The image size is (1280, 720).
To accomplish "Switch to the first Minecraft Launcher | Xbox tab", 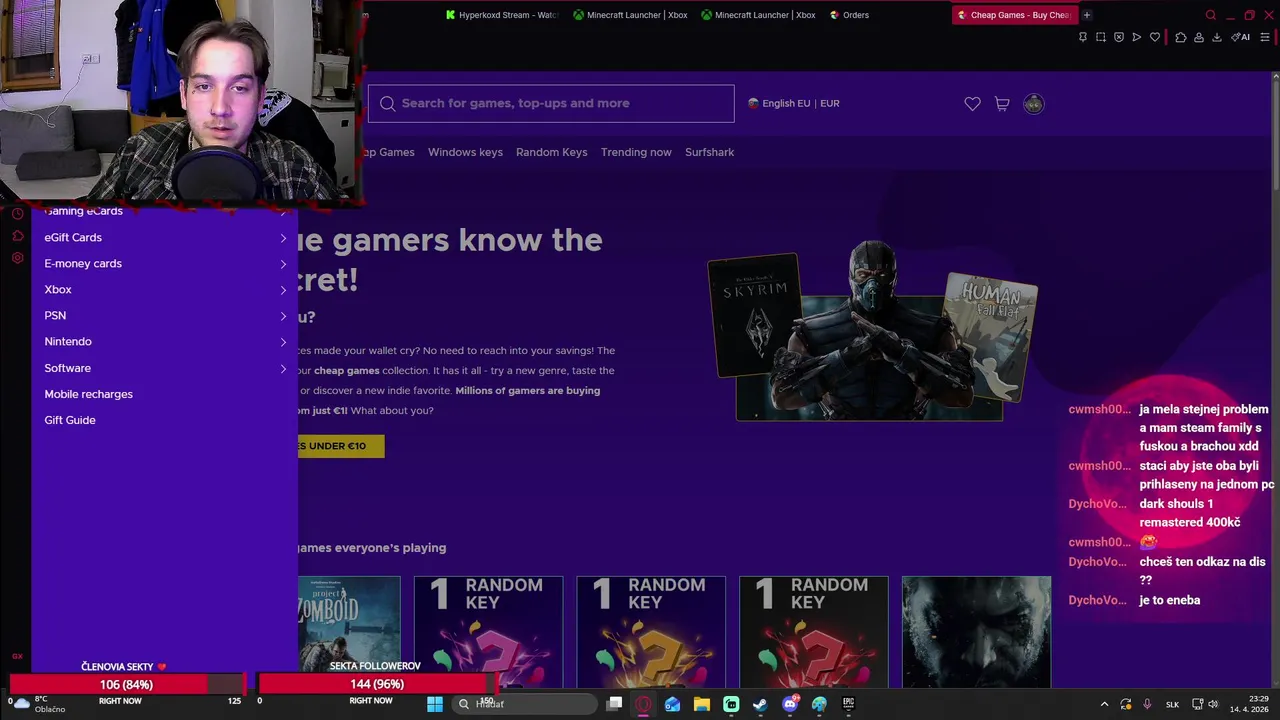I will (x=630, y=15).
